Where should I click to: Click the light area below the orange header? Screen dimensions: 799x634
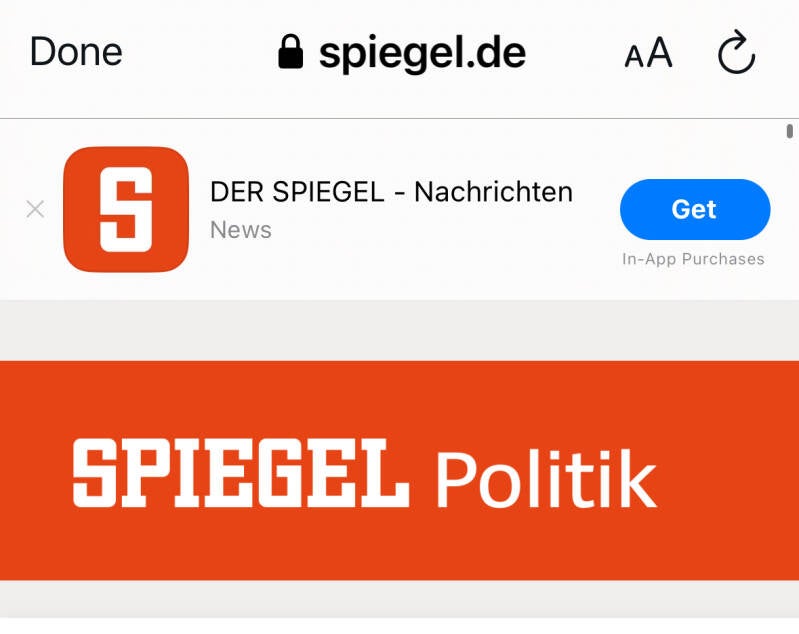point(400,606)
